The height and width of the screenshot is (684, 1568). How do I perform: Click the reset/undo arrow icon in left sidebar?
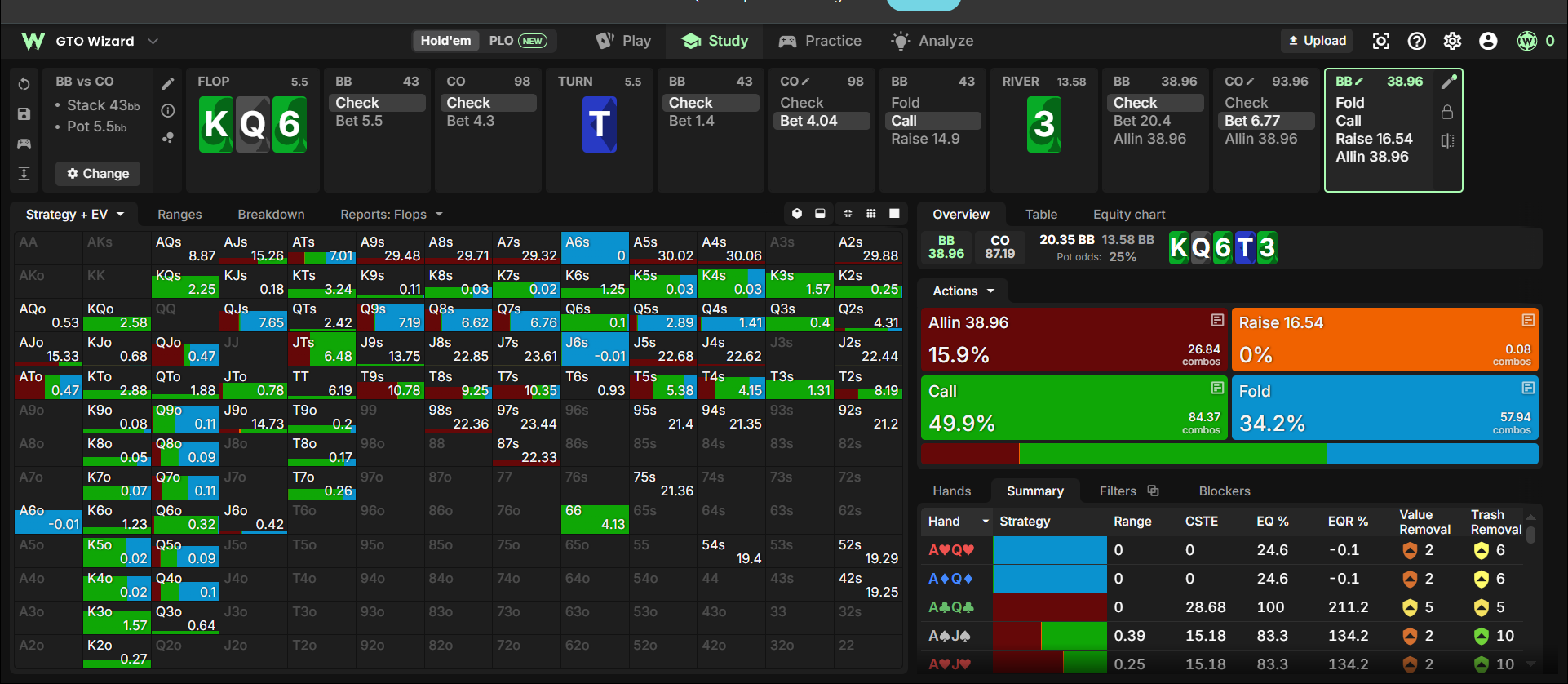pyautogui.click(x=24, y=84)
